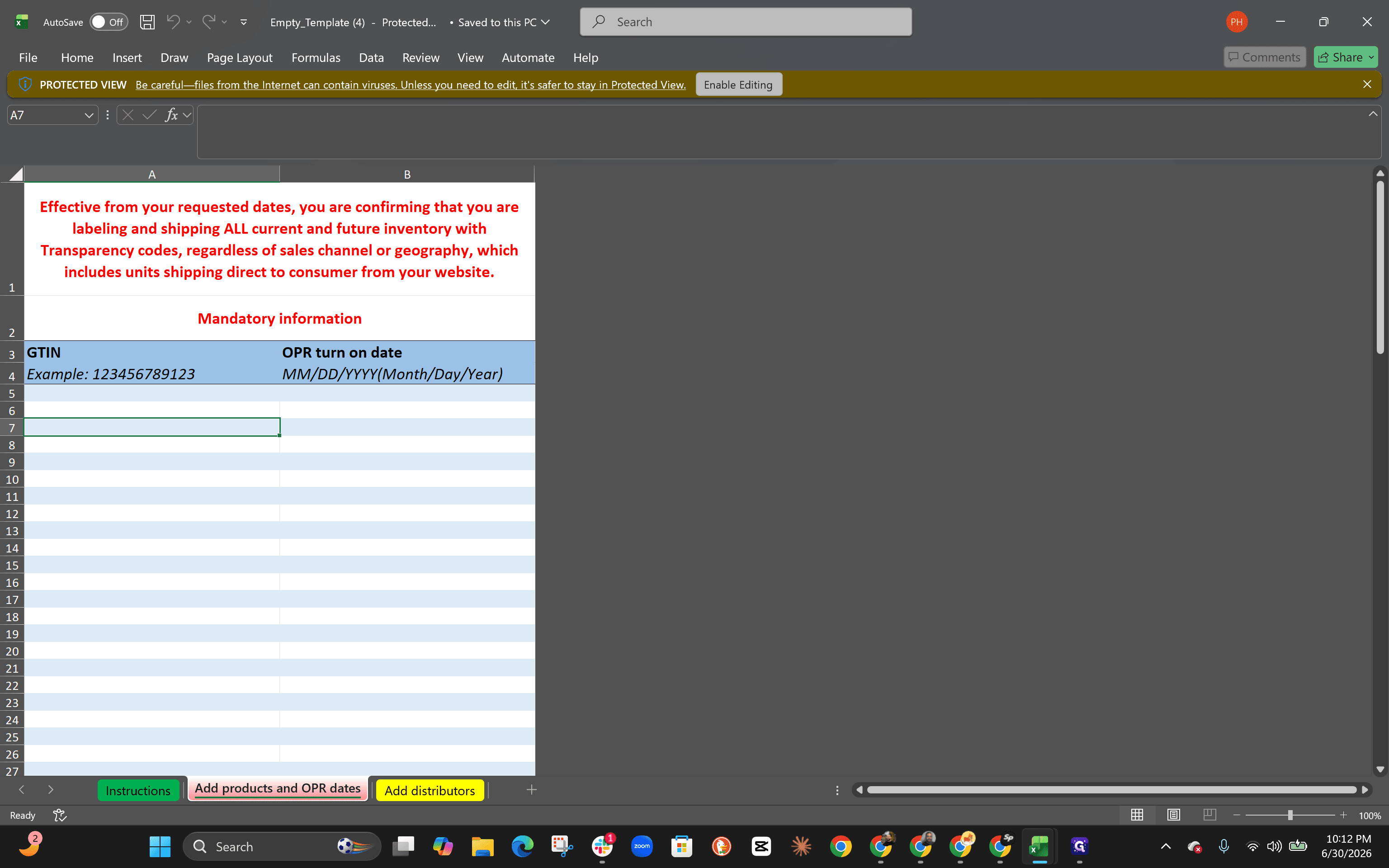Select column B header
This screenshot has width=1389, height=868.
click(407, 174)
